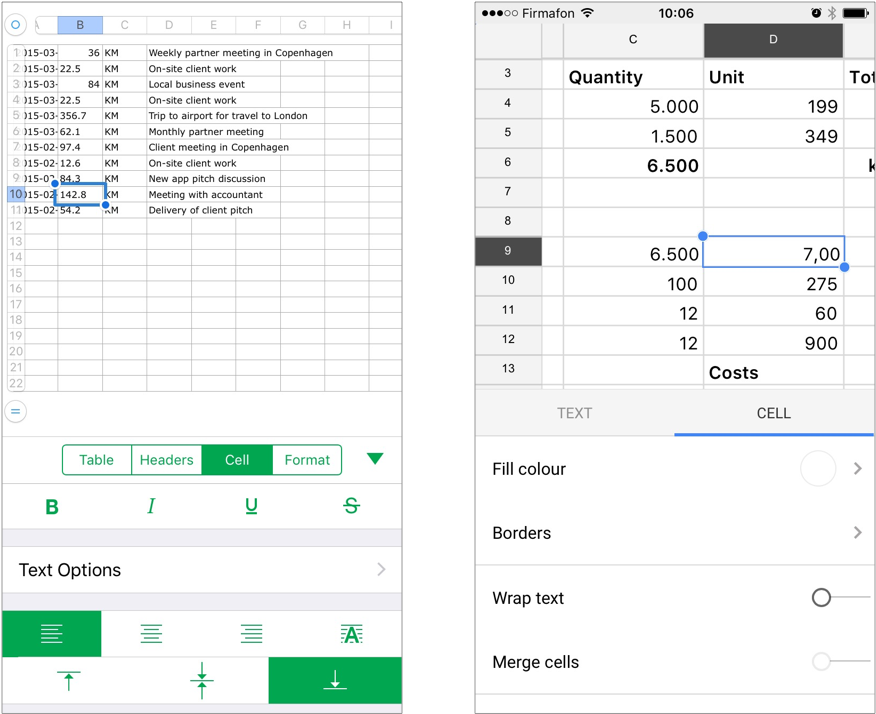Enable the Merge cells switch
Screen dimensions: 876x714
[821, 661]
